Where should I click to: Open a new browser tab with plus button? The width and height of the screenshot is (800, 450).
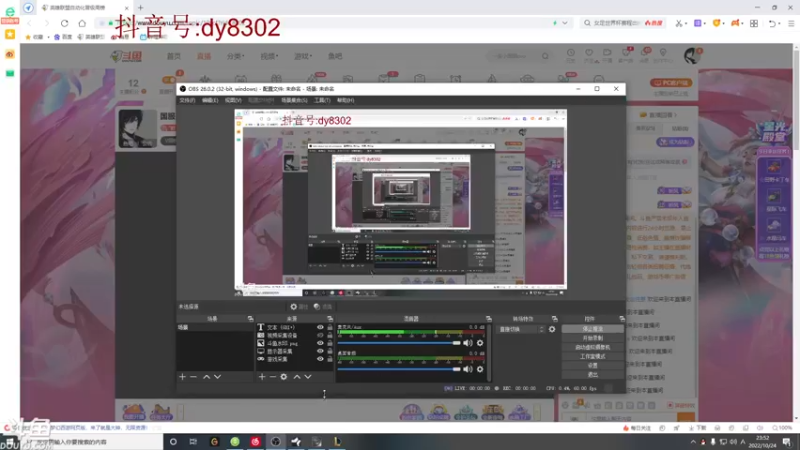point(140,8)
